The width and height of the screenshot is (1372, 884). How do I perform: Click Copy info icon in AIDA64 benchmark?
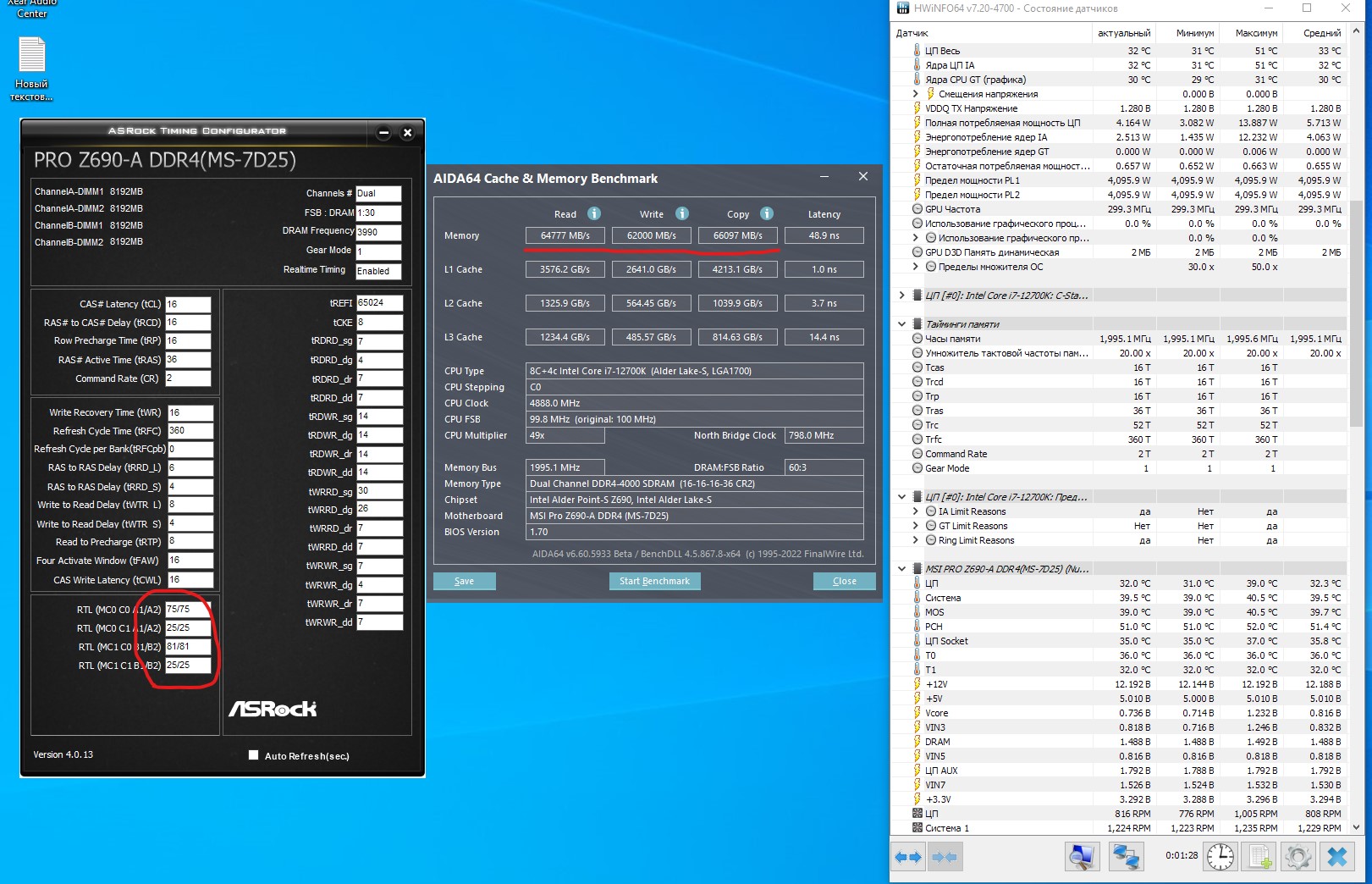pos(767,213)
